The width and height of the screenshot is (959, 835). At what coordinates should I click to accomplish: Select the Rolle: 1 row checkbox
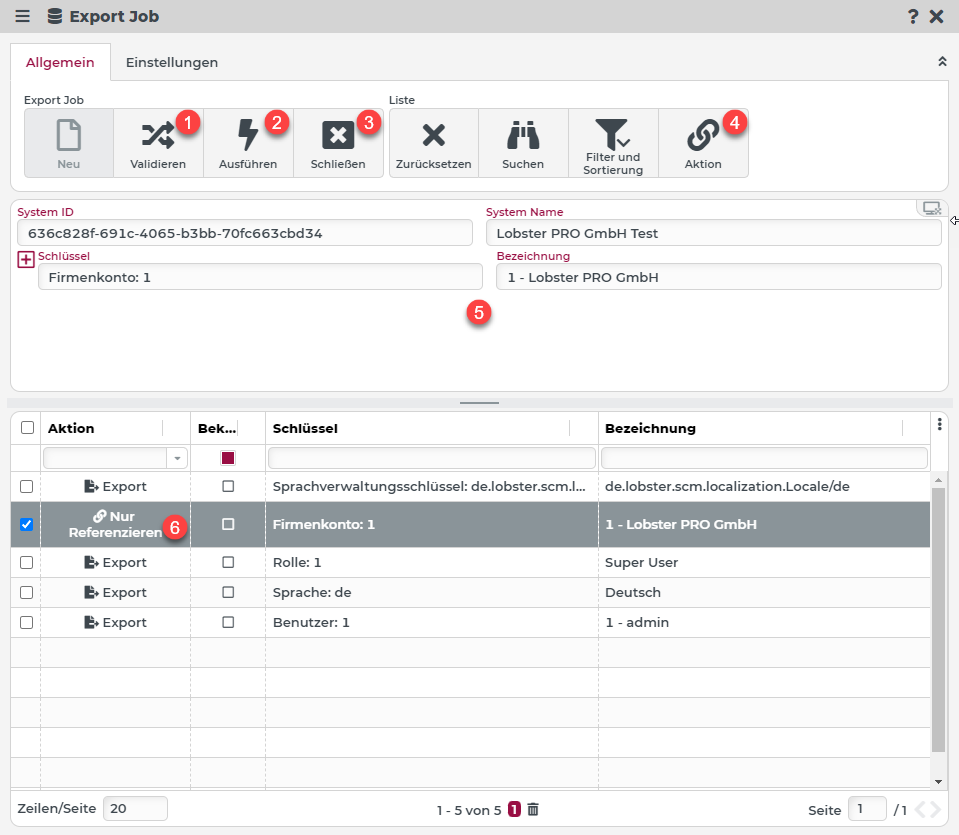tap(26, 562)
